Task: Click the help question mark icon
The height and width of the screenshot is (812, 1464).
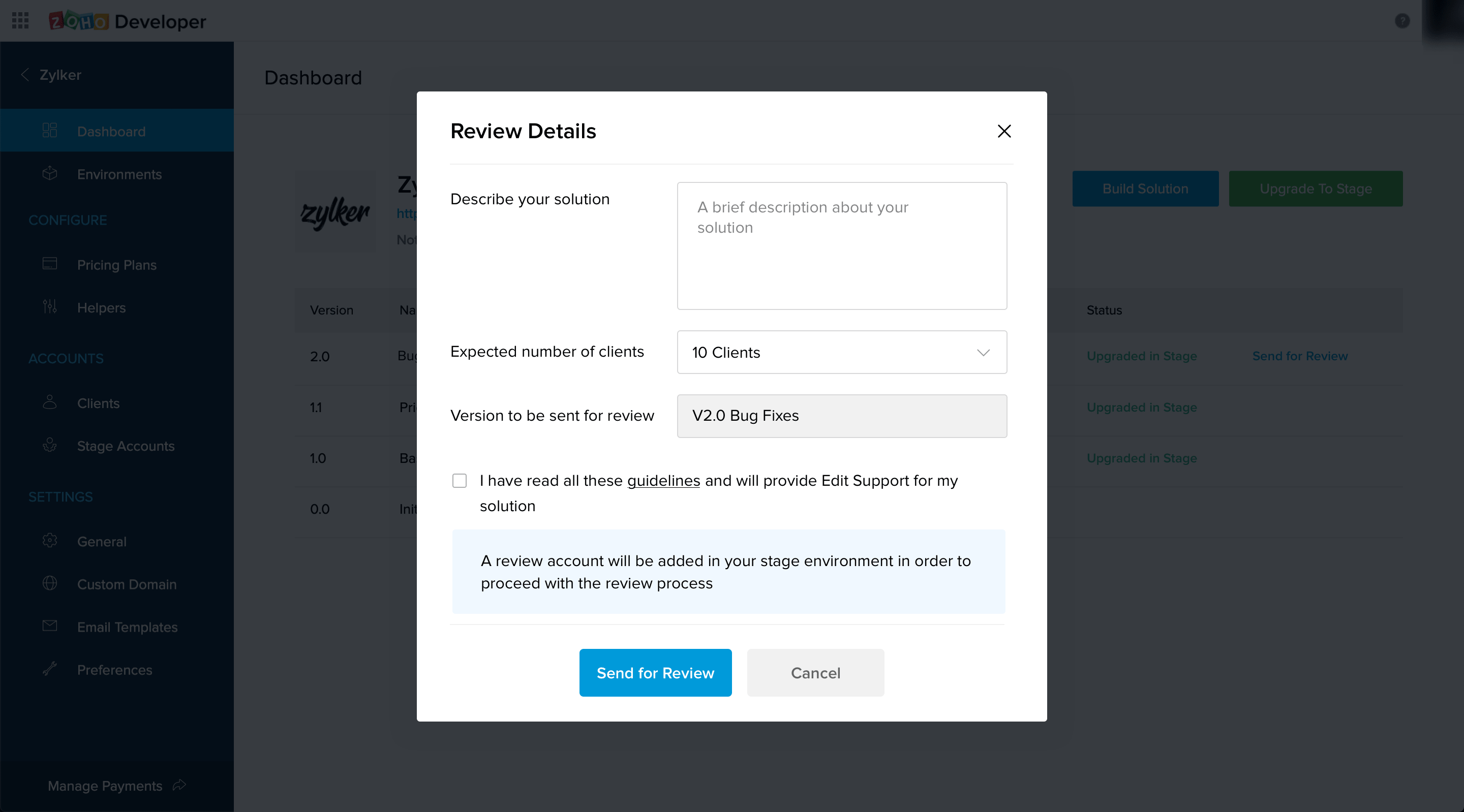Action: pos(1401,21)
